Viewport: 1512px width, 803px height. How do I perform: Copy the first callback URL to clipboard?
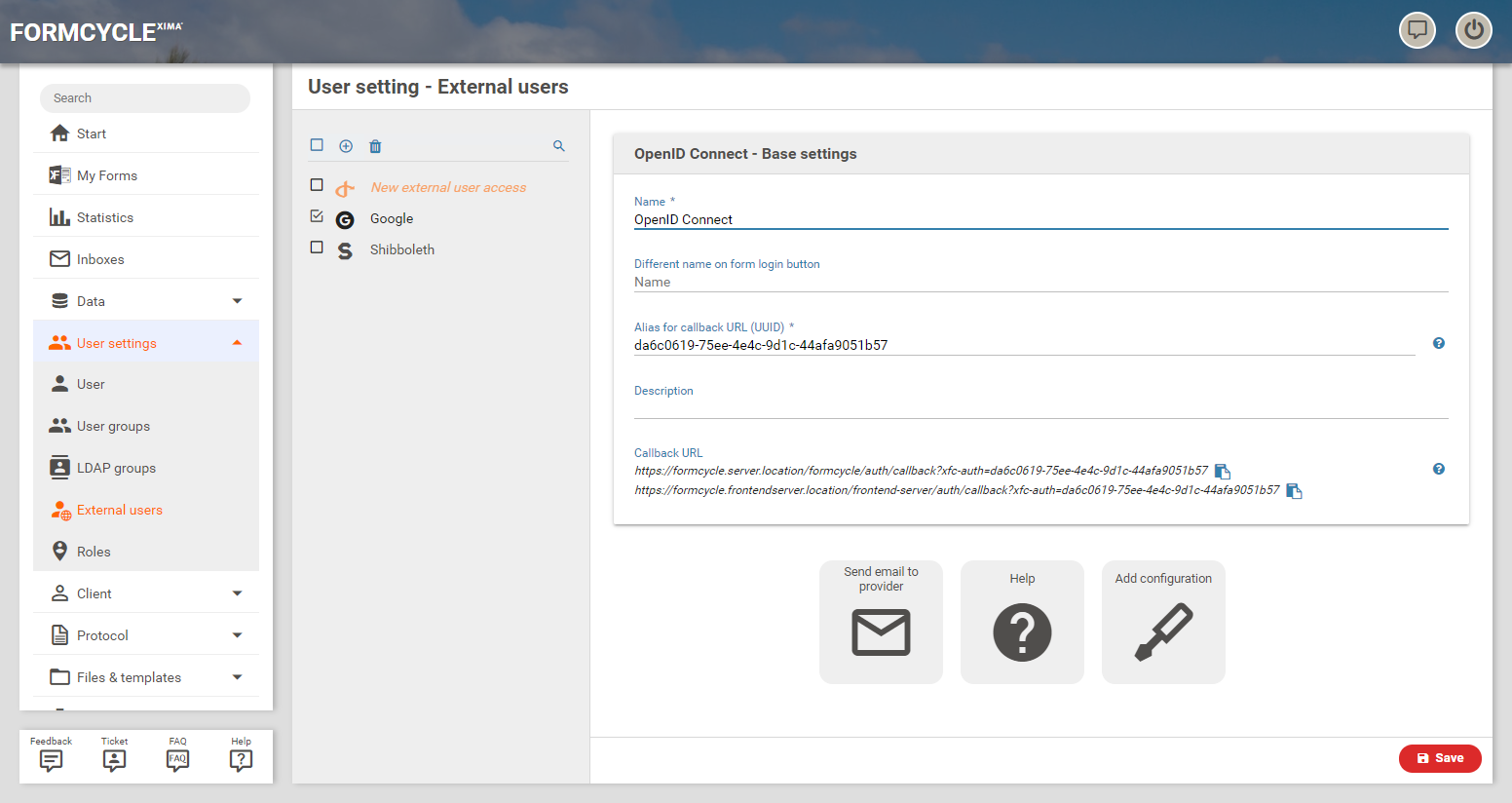pos(1223,472)
